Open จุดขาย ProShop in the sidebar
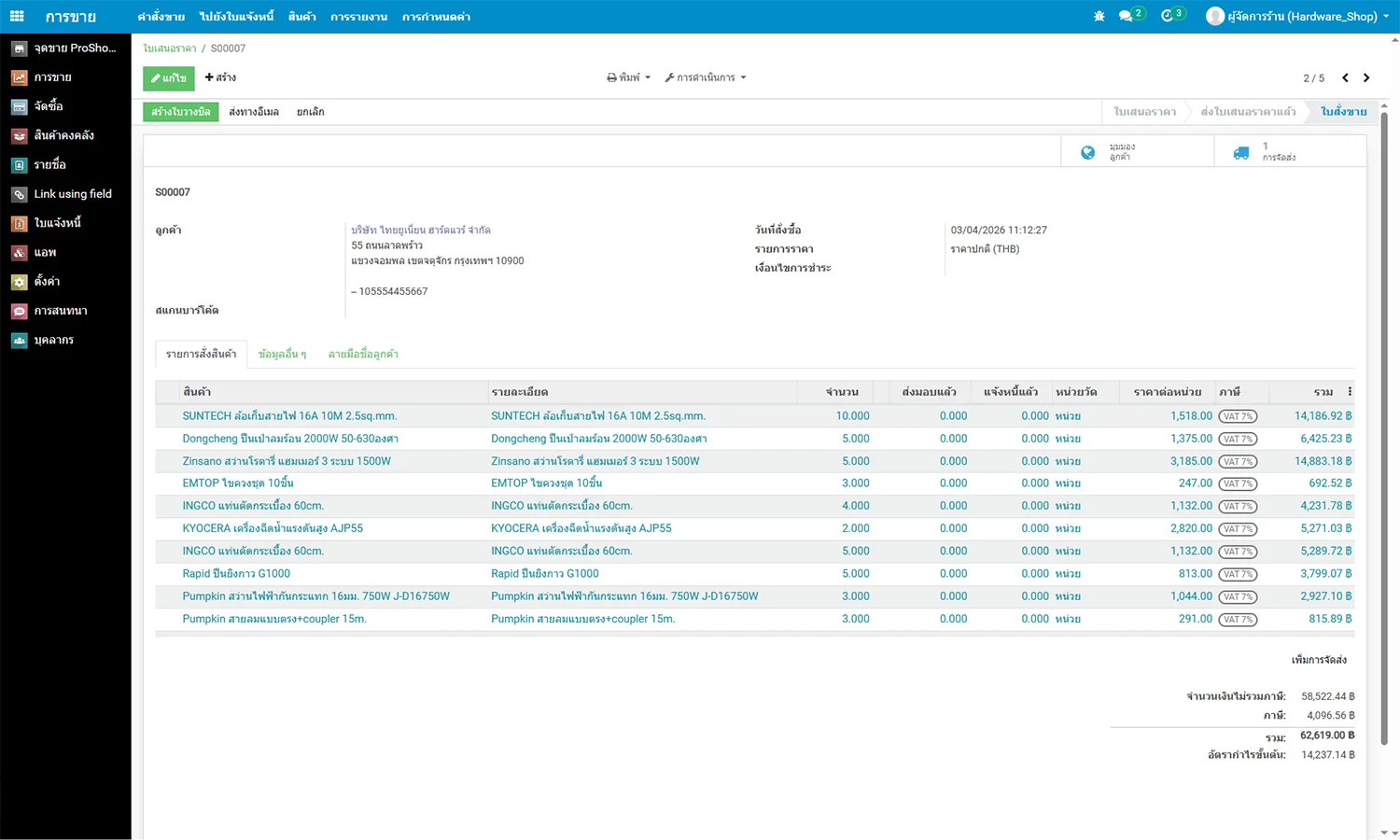This screenshot has width=1400, height=840. coord(65,48)
